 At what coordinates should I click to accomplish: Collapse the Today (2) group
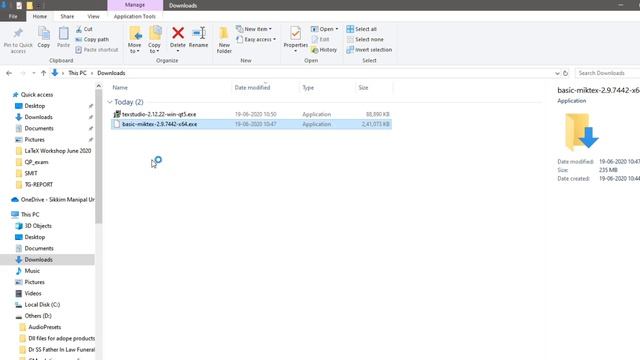tap(110, 102)
